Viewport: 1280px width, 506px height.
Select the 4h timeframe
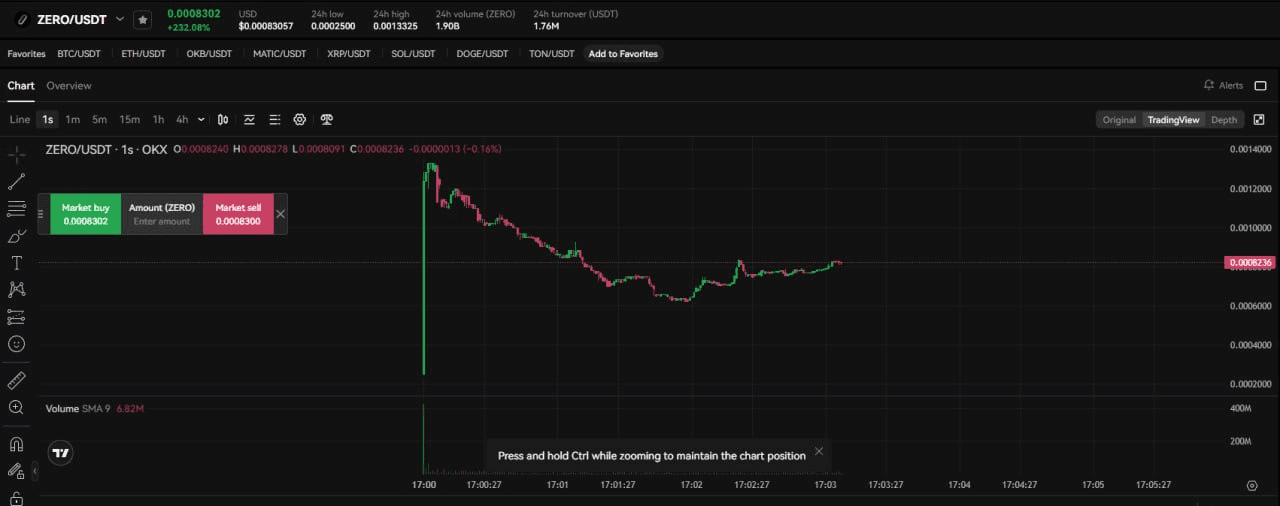[182, 119]
